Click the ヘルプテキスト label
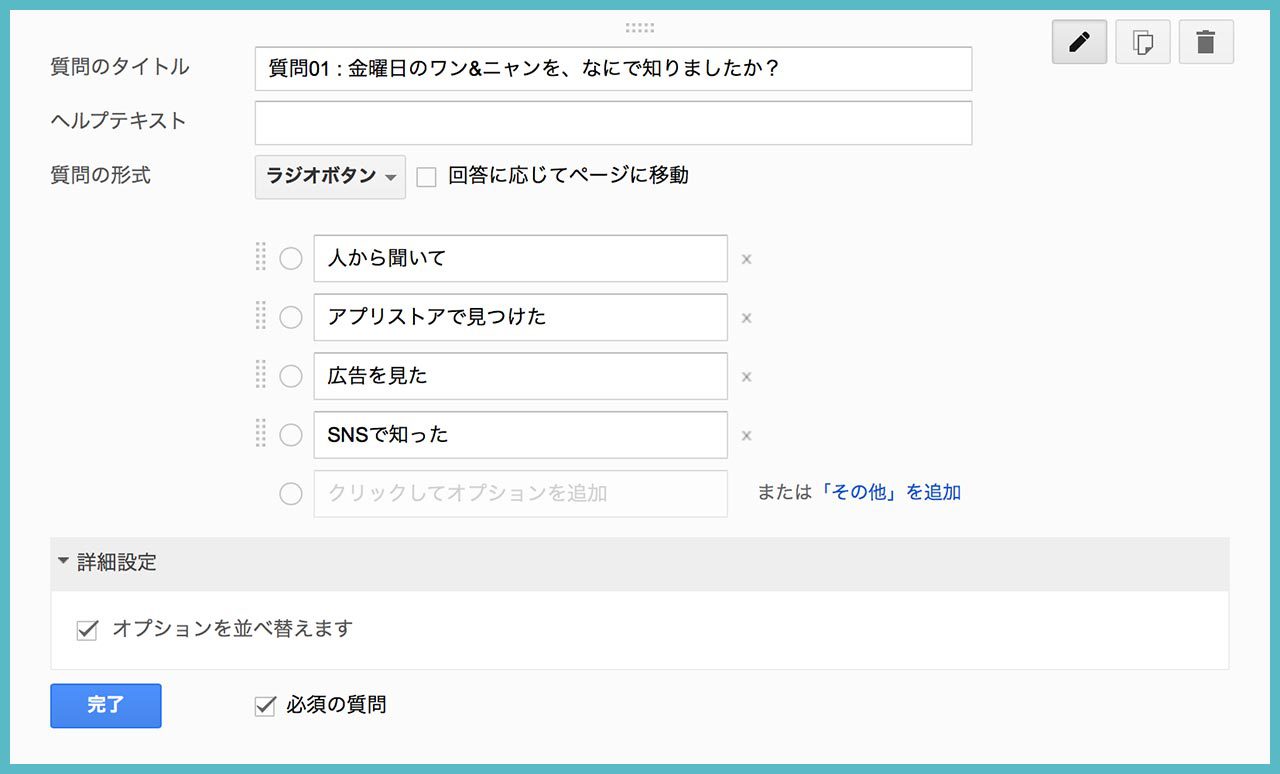Screen dimensions: 1280x774 (x=118, y=121)
